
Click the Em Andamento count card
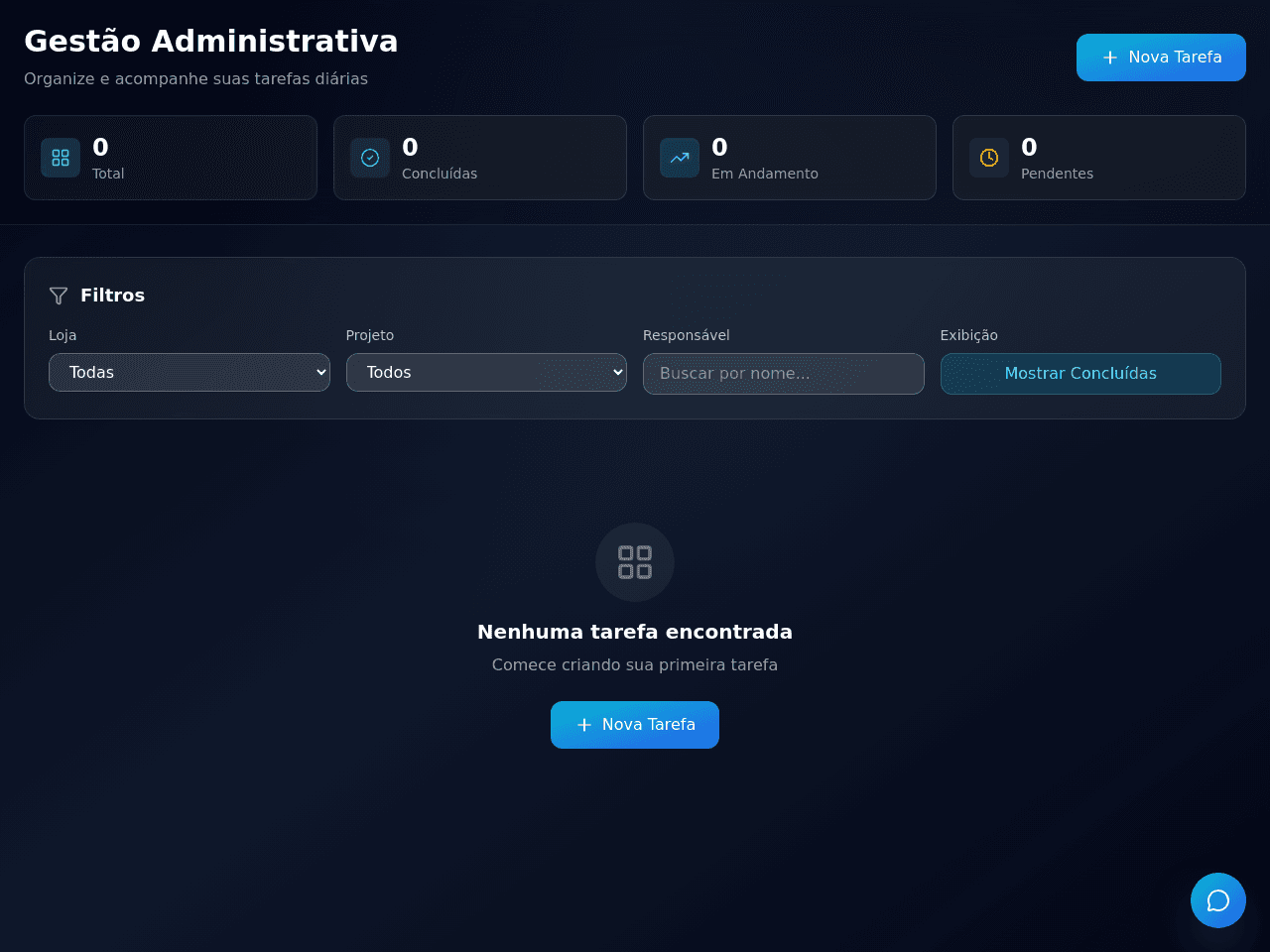pyautogui.click(x=790, y=158)
